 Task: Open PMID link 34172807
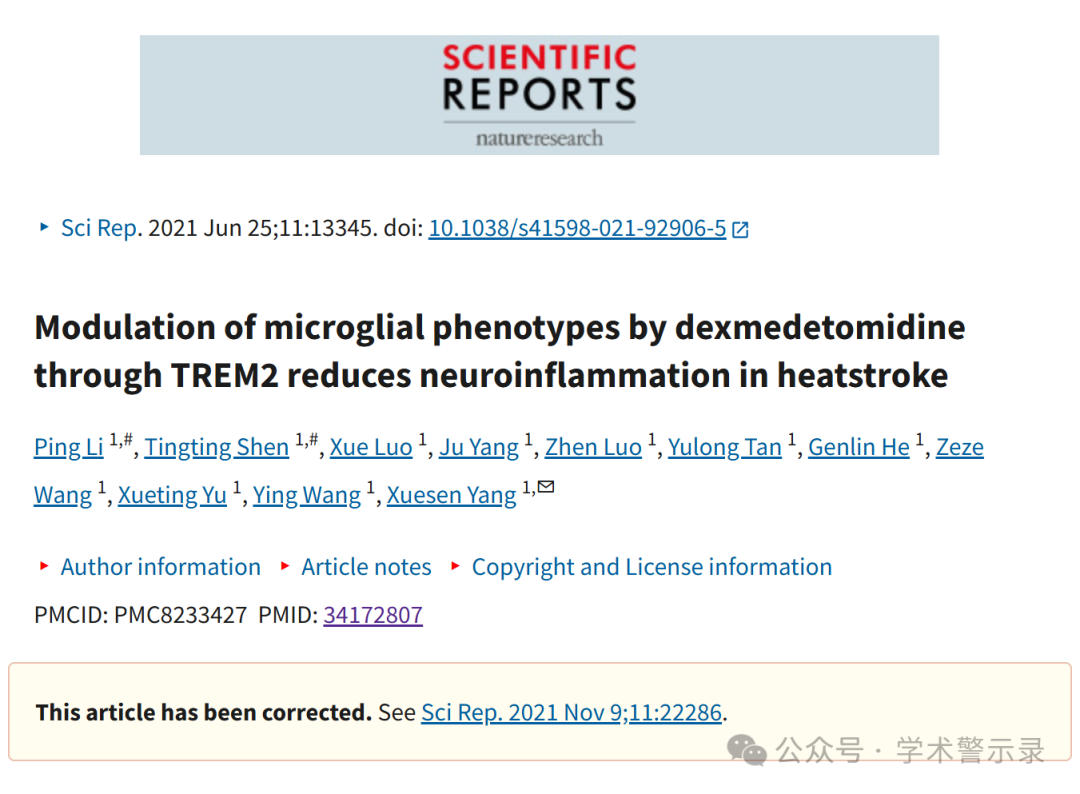373,614
